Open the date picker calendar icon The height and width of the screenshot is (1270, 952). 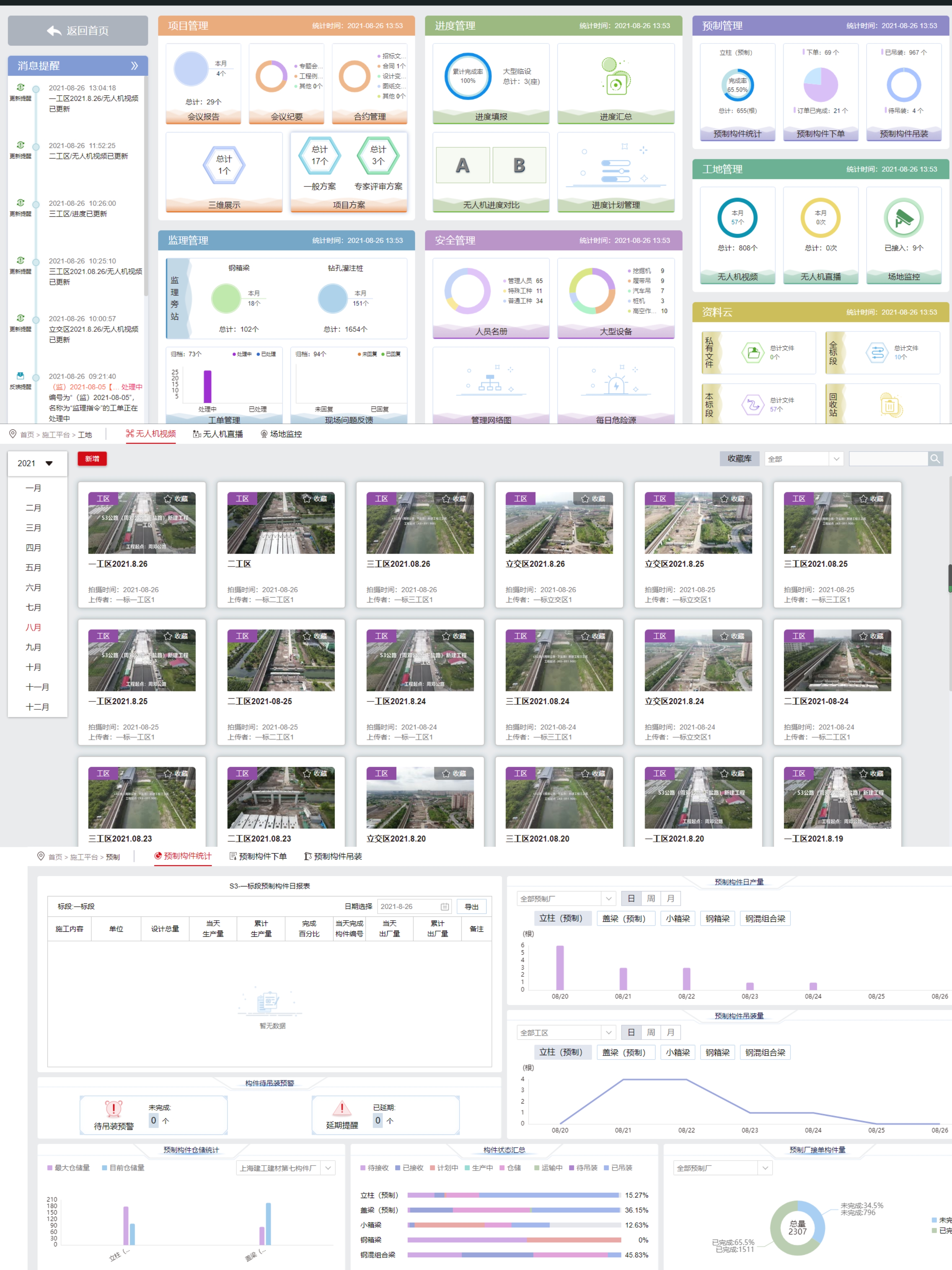(445, 907)
